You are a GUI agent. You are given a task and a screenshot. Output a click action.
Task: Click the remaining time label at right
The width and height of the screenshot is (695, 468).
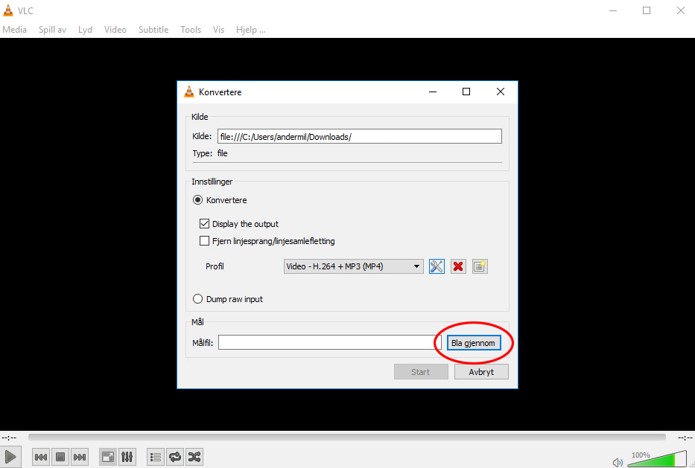685,438
